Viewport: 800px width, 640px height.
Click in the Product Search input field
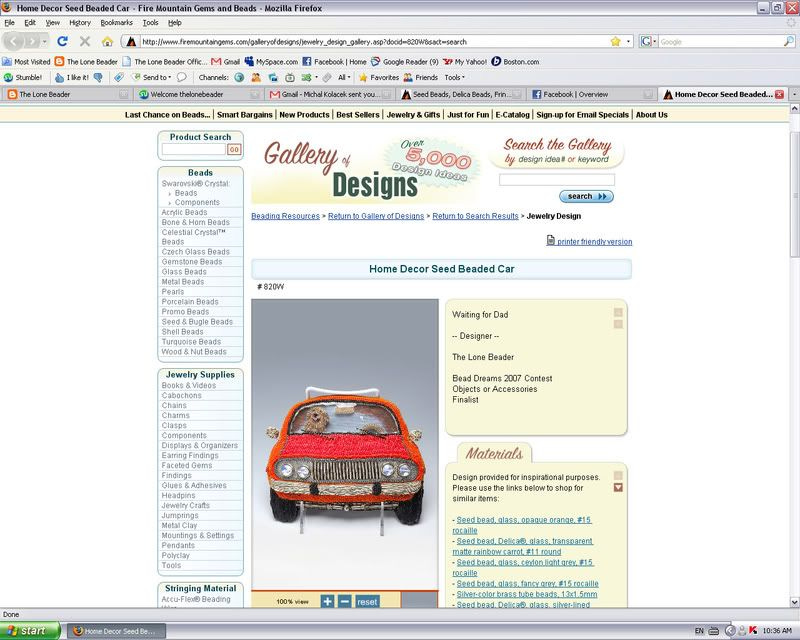[x=193, y=150]
